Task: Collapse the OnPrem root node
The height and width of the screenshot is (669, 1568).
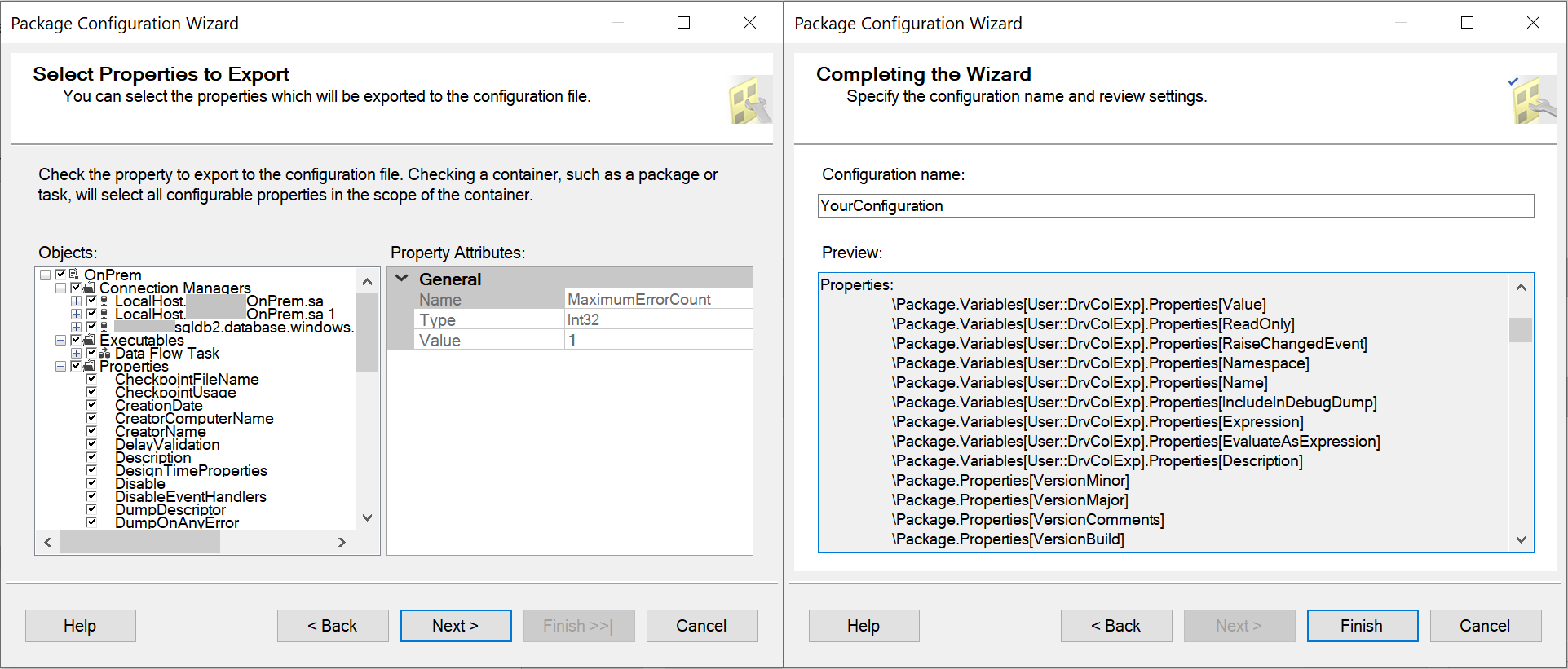Action: [45, 275]
